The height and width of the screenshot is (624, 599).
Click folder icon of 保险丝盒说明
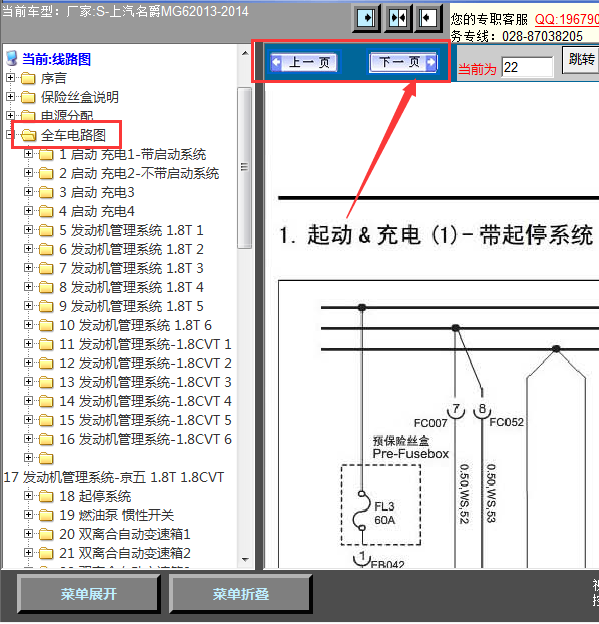pyautogui.click(x=28, y=97)
